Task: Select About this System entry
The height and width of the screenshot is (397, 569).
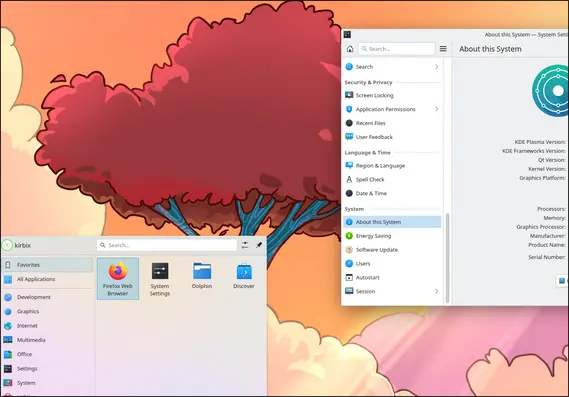Action: pyautogui.click(x=392, y=222)
